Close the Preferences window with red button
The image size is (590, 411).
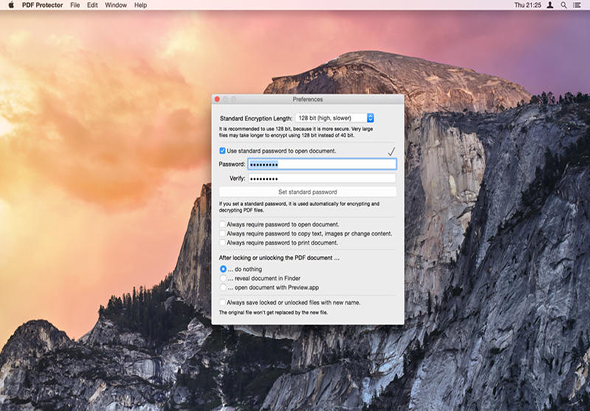tap(217, 99)
